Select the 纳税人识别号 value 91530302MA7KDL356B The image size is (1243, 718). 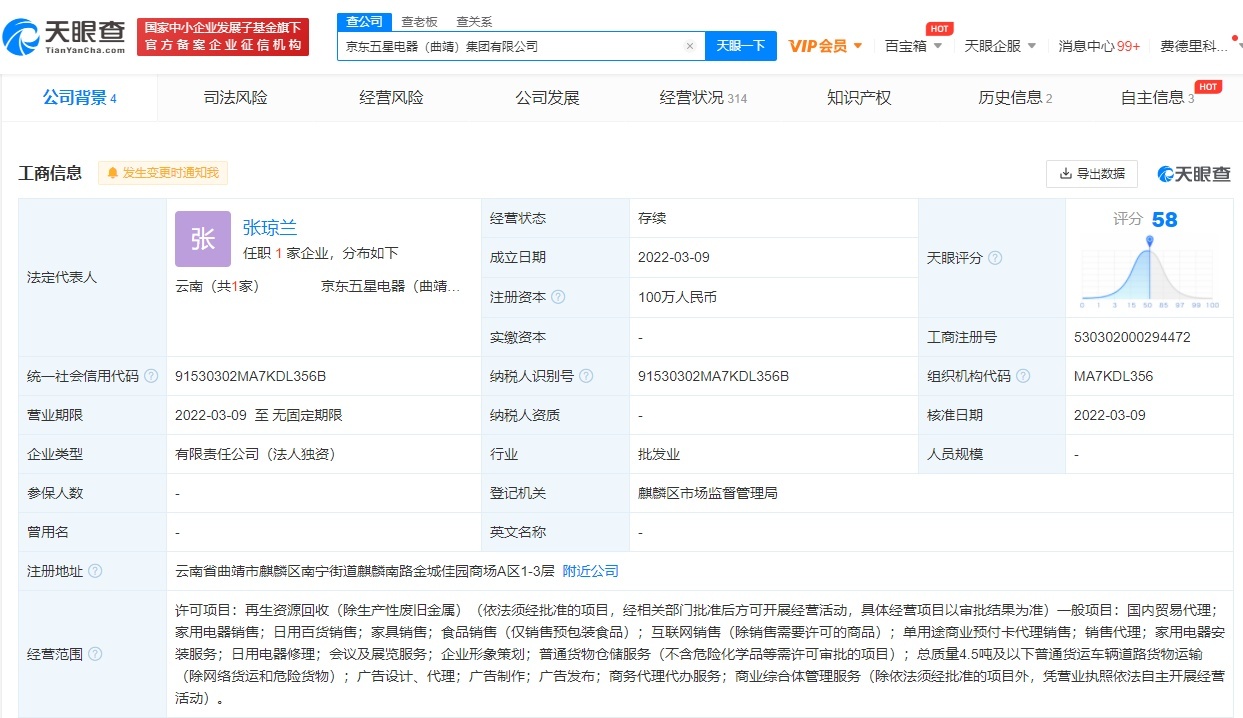[714, 376]
